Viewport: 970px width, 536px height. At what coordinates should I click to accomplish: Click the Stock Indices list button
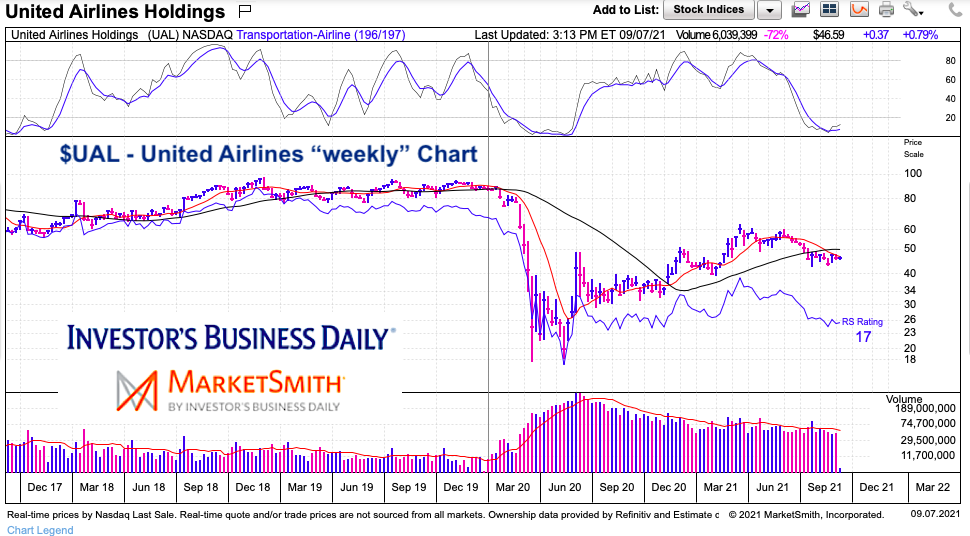pyautogui.click(x=708, y=9)
